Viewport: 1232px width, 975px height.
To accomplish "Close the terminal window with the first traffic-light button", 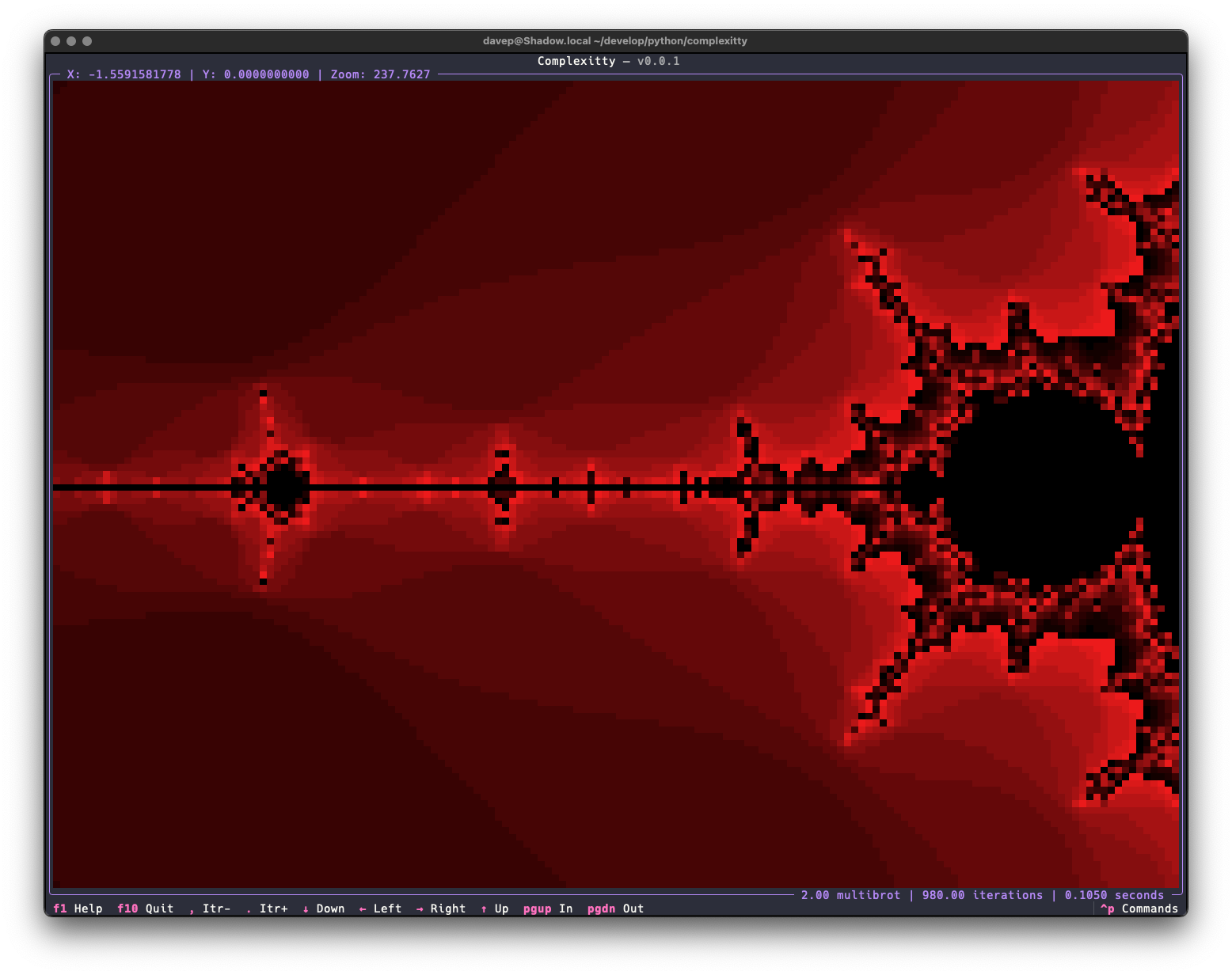I will 55,41.
